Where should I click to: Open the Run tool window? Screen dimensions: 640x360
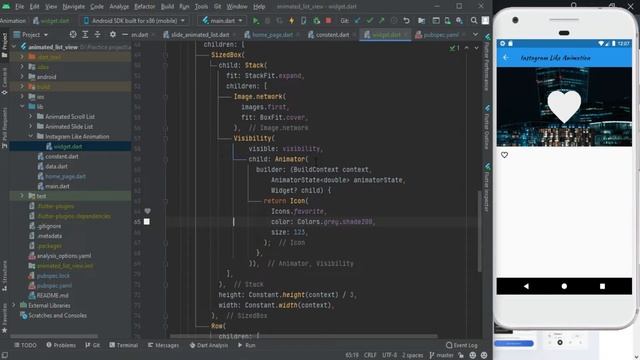247,345
